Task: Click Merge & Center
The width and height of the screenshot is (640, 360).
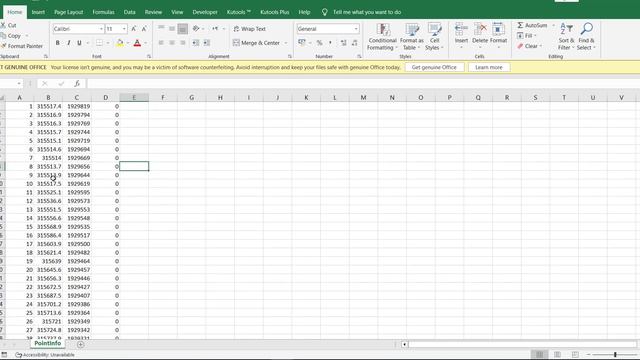Action: coord(256,43)
